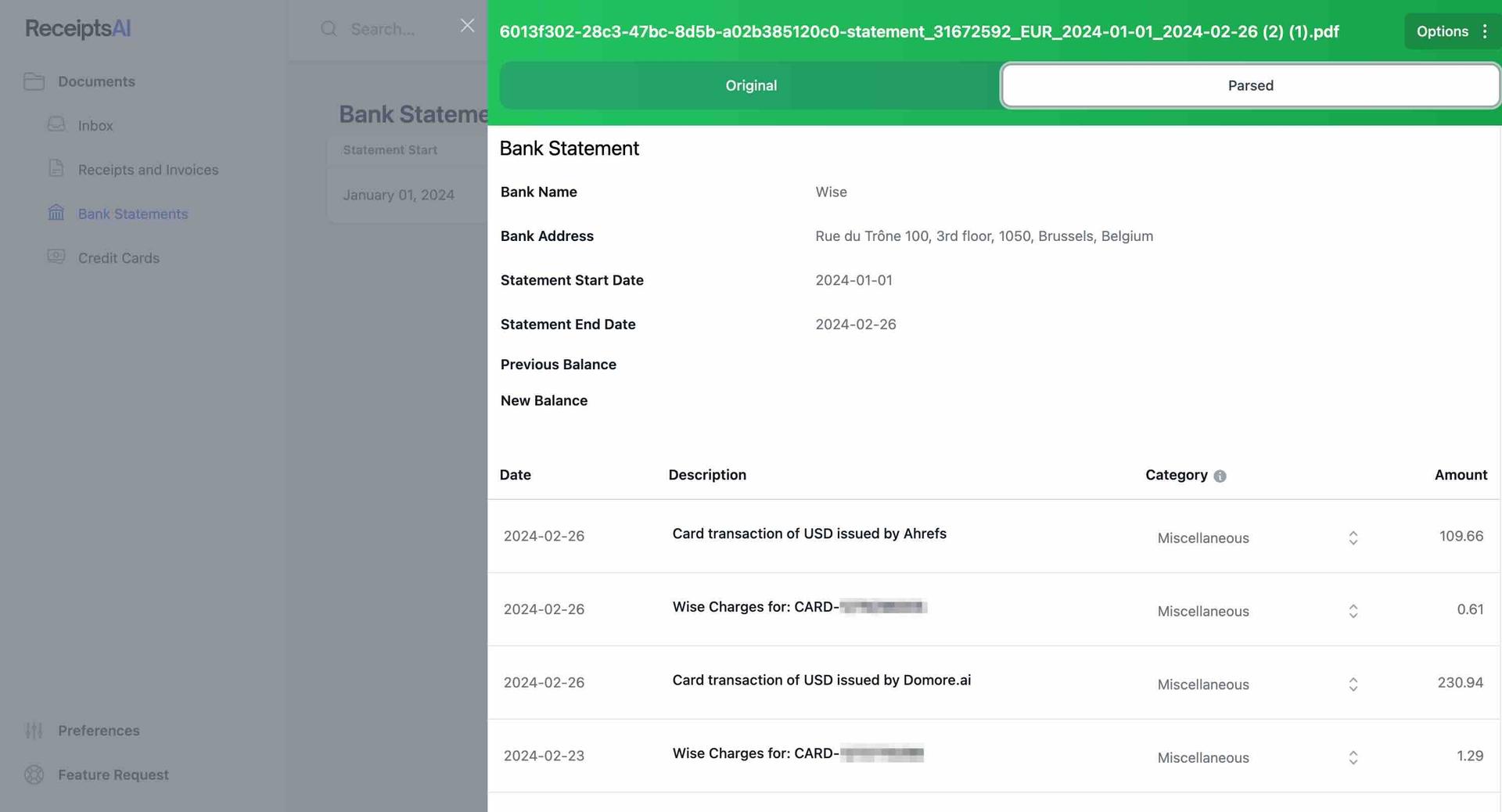Open category dropdown for 1.29 Wise charge

coord(1258,757)
